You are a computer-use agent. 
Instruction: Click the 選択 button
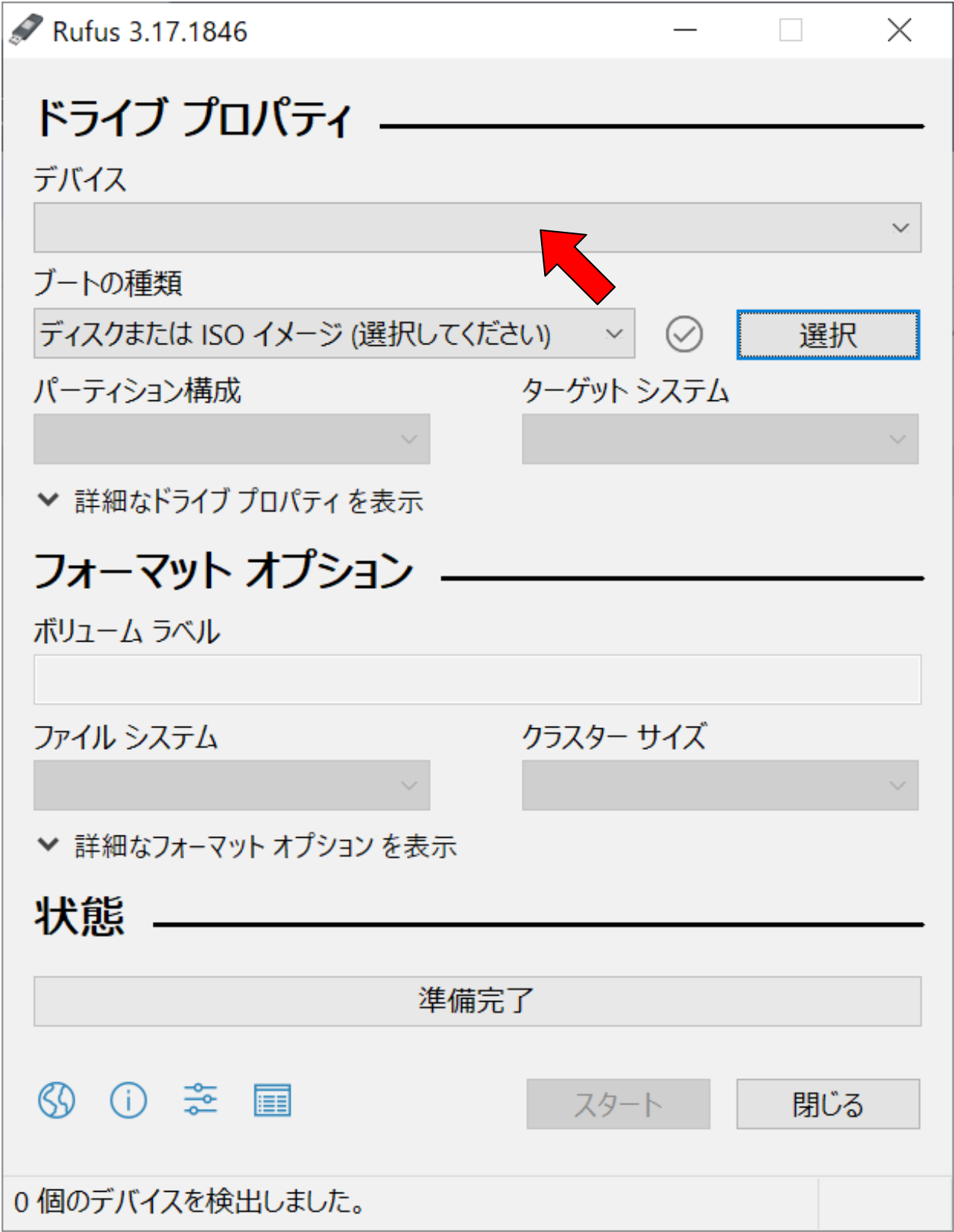point(828,335)
